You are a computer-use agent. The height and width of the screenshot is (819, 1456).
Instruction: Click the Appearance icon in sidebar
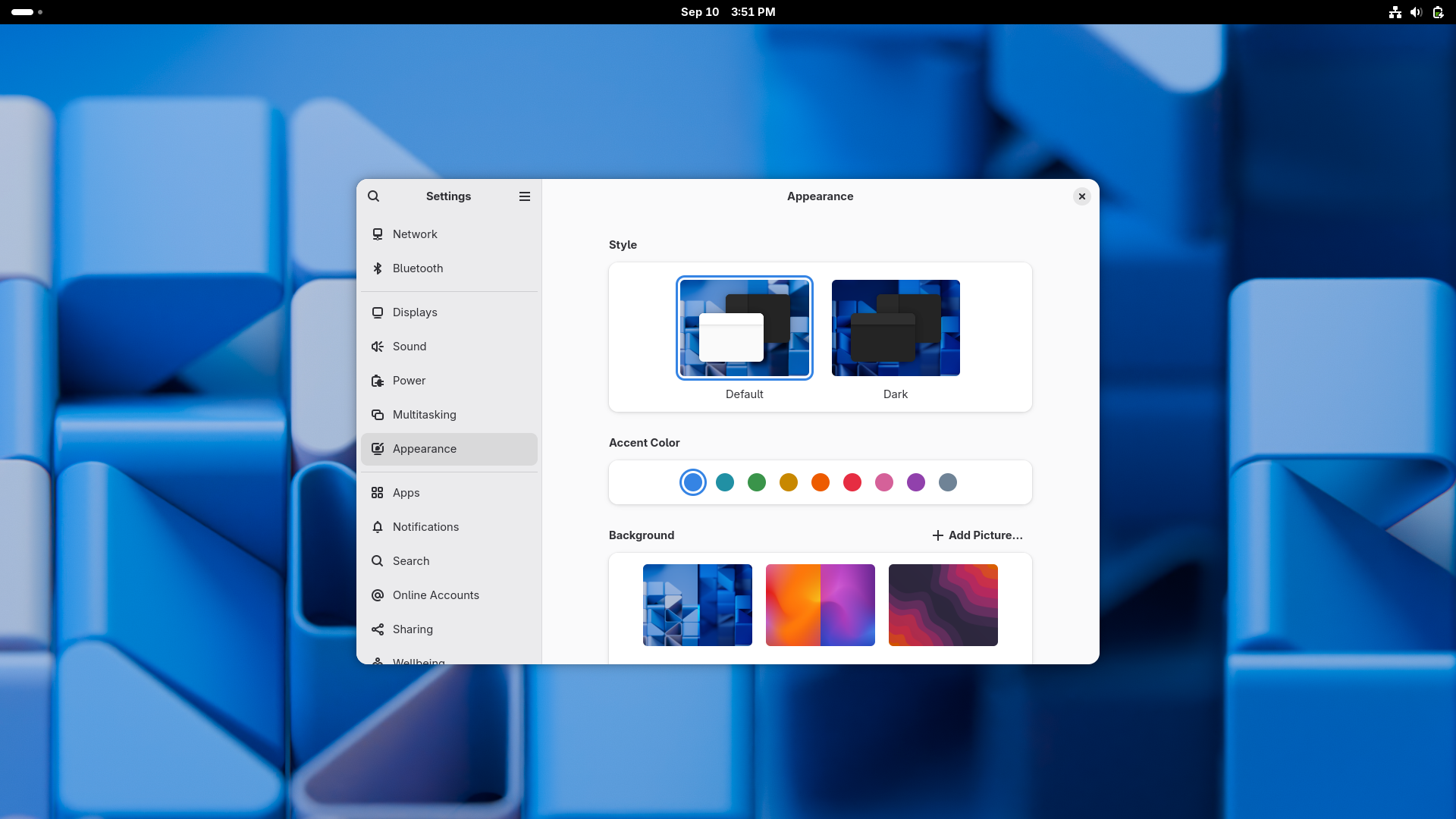(x=378, y=449)
